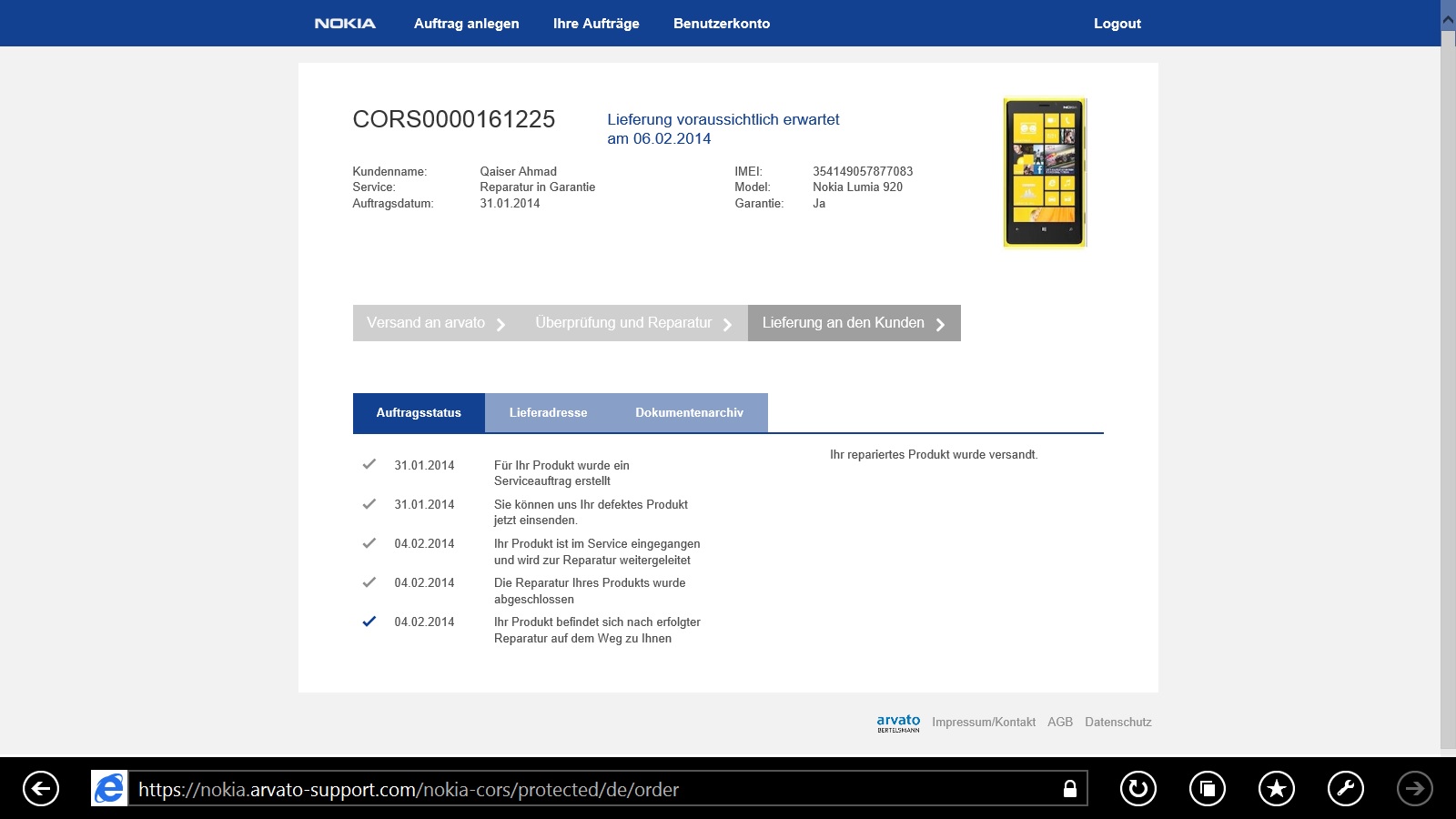Open the Auftrag anlegen menu item

[x=466, y=24]
